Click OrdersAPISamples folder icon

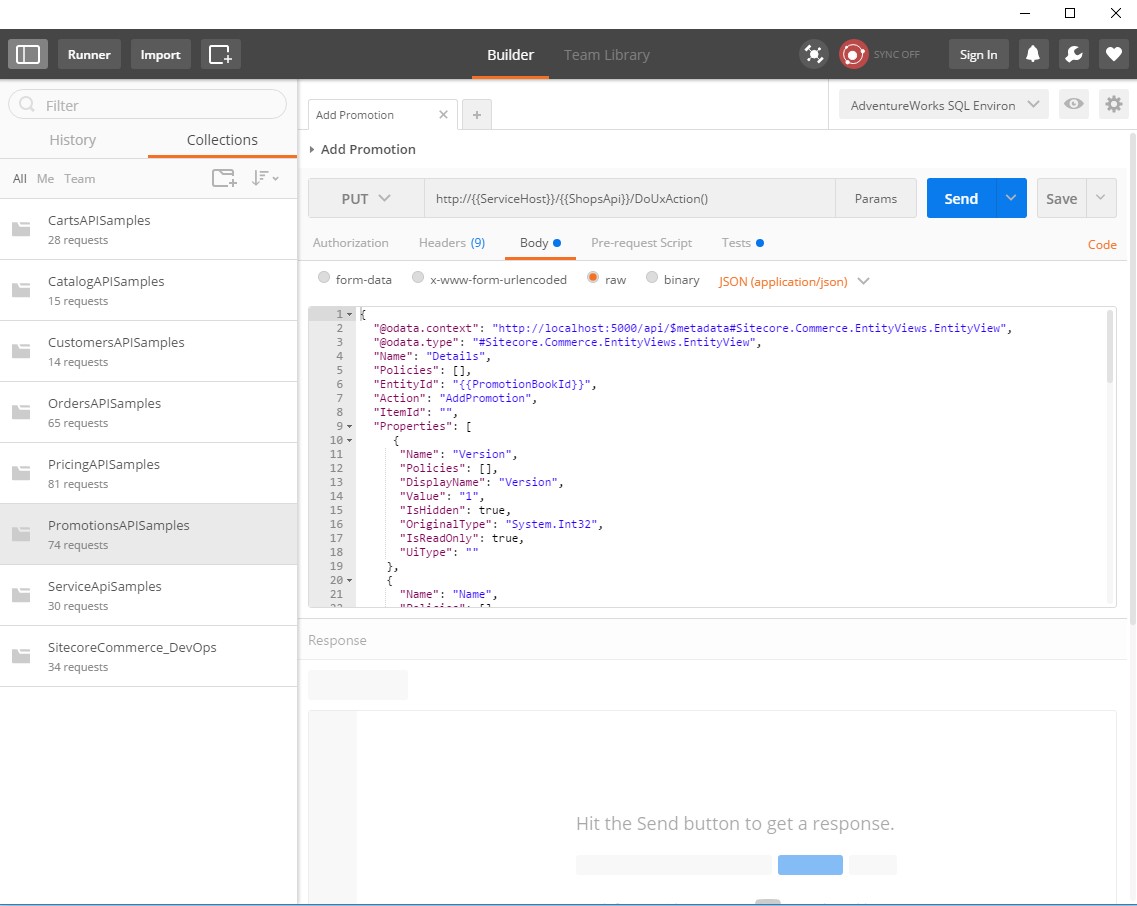point(21,412)
